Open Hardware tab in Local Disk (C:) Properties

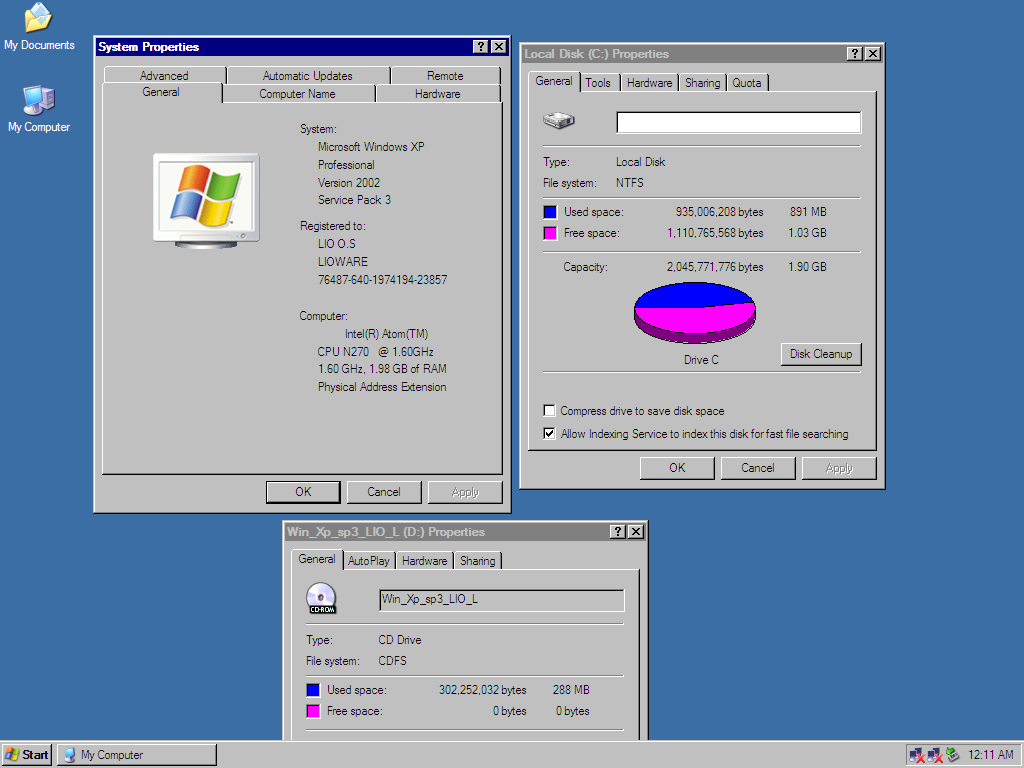[x=649, y=83]
